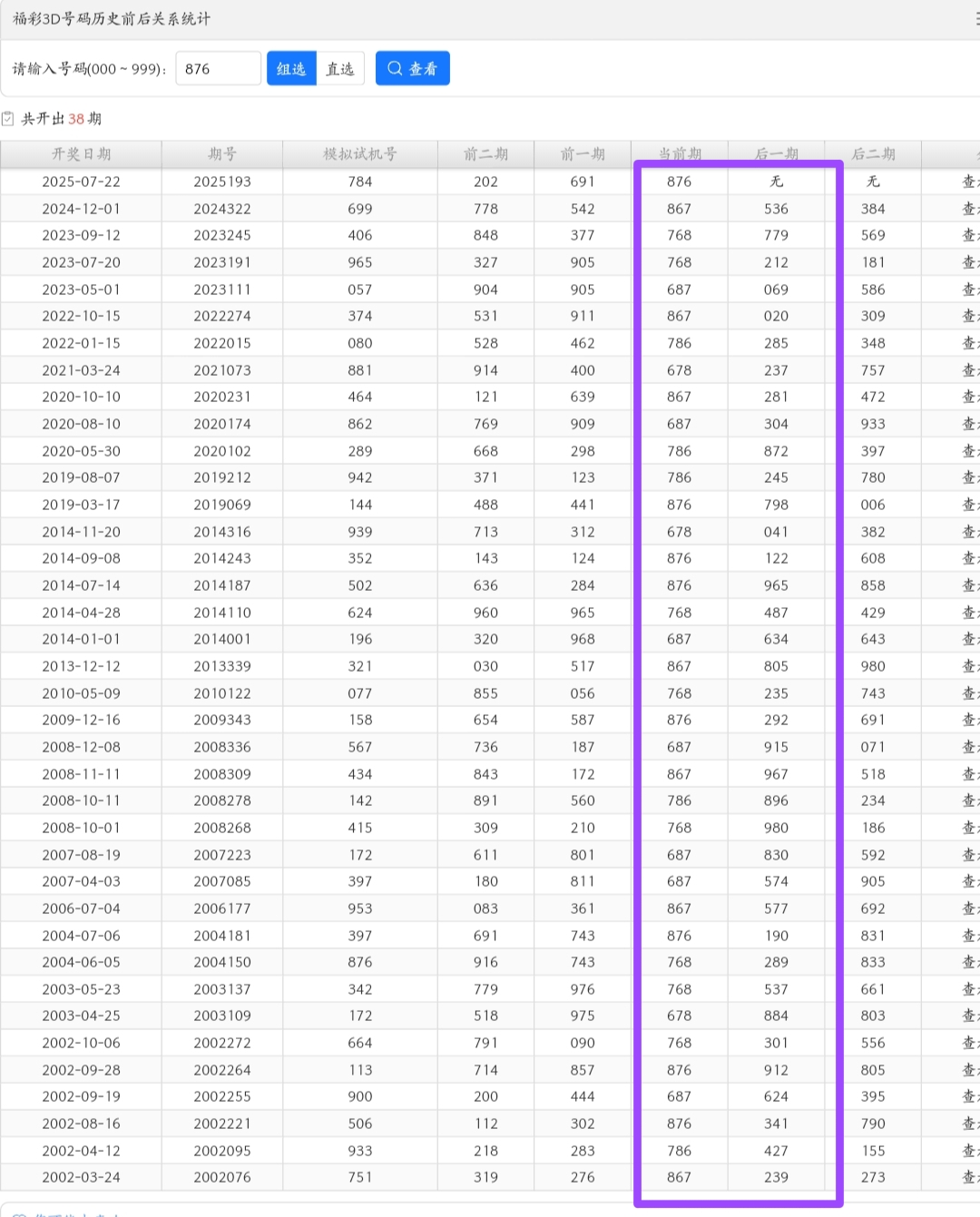Viewport: 980px width, 1217px height.
Task: Click the draw date 2025-07-22
Action: coord(81,182)
